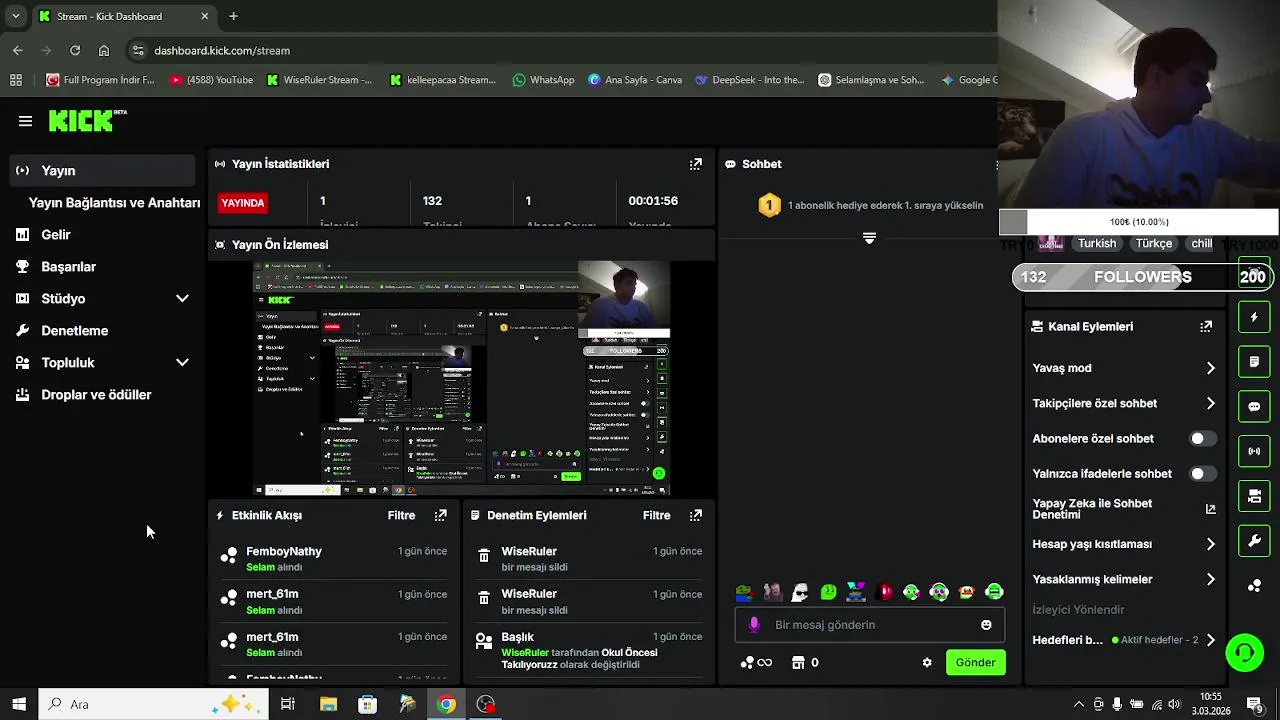Open the emoji picker in chat input
1280x720 pixels.
click(x=986, y=625)
